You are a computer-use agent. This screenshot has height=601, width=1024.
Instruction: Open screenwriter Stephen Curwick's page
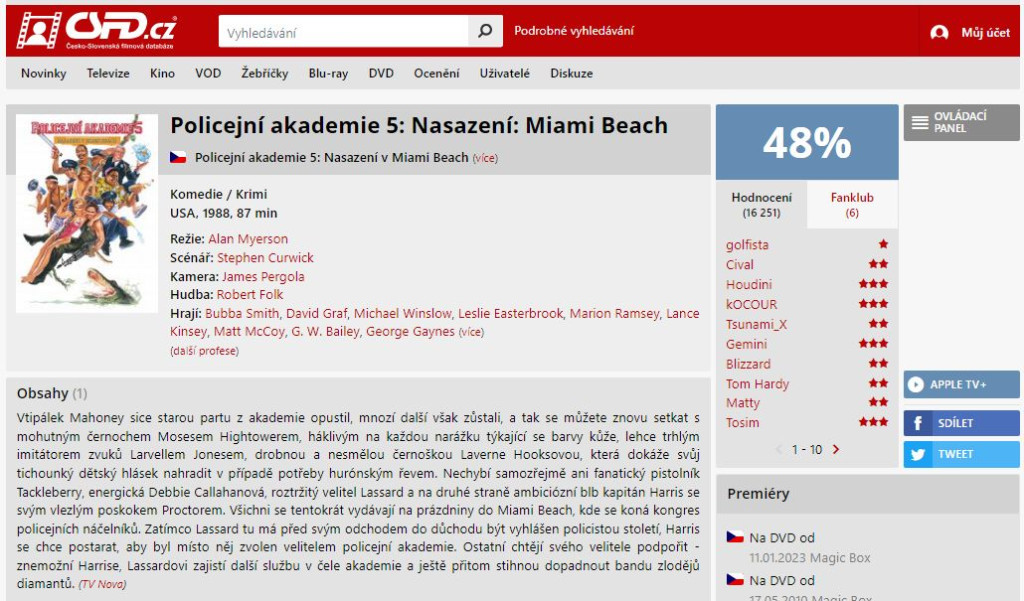click(265, 257)
